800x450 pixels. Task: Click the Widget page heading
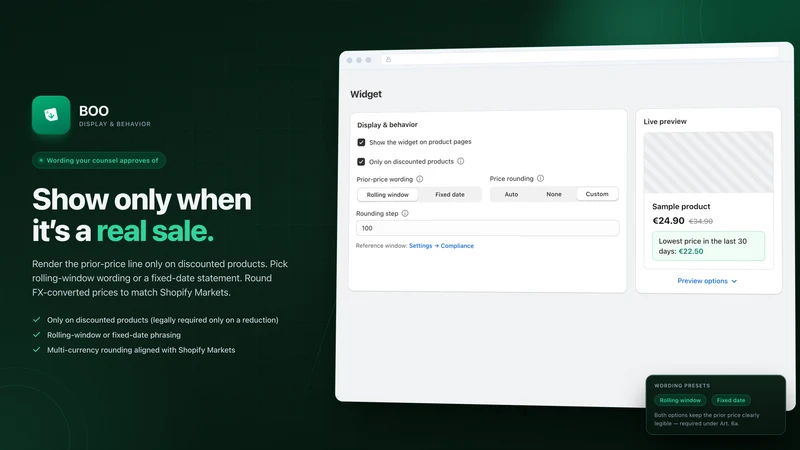pyautogui.click(x=366, y=94)
